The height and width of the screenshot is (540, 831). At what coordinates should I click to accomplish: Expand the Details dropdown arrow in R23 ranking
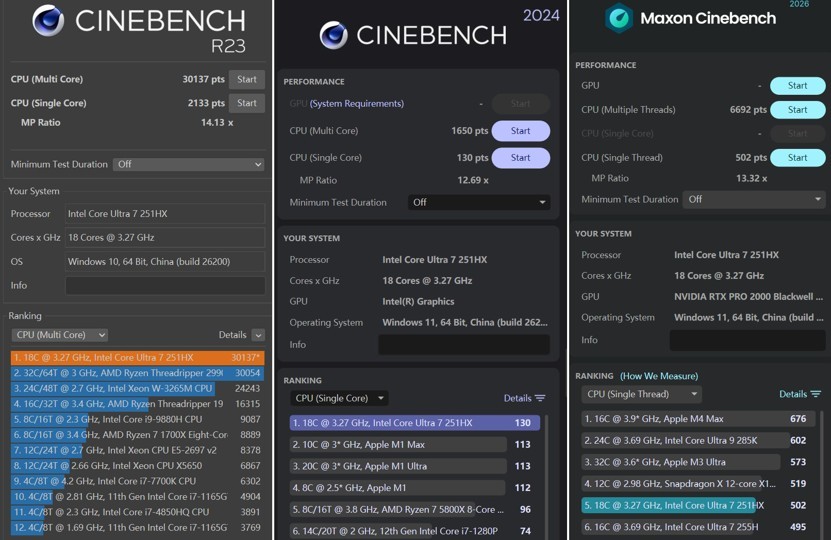coord(258,335)
